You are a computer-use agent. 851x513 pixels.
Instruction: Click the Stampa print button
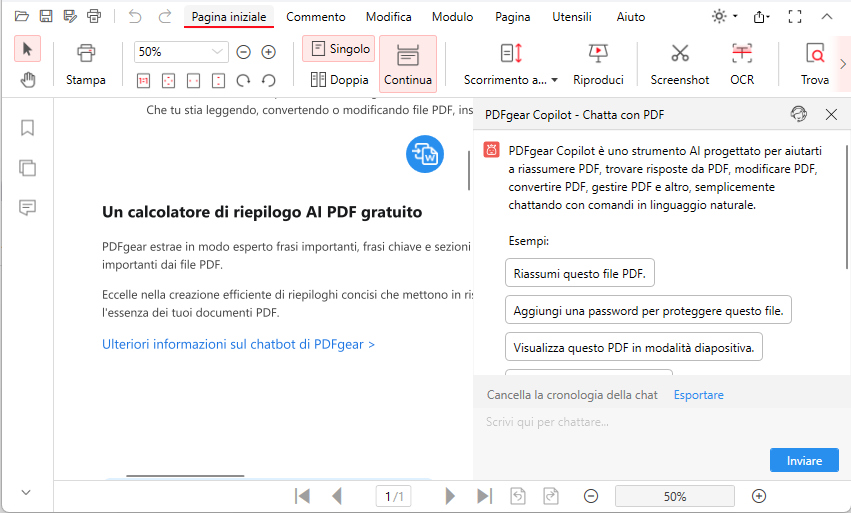point(86,64)
